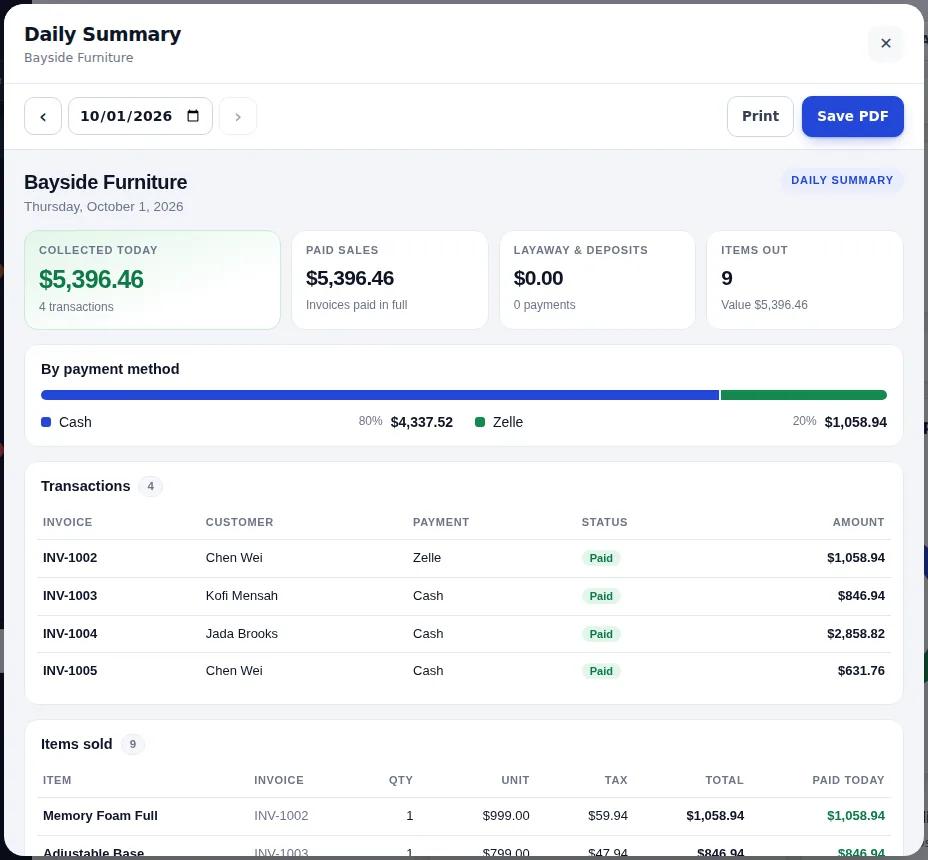
Task: Click the blue Cash bar segment
Action: 379,395
